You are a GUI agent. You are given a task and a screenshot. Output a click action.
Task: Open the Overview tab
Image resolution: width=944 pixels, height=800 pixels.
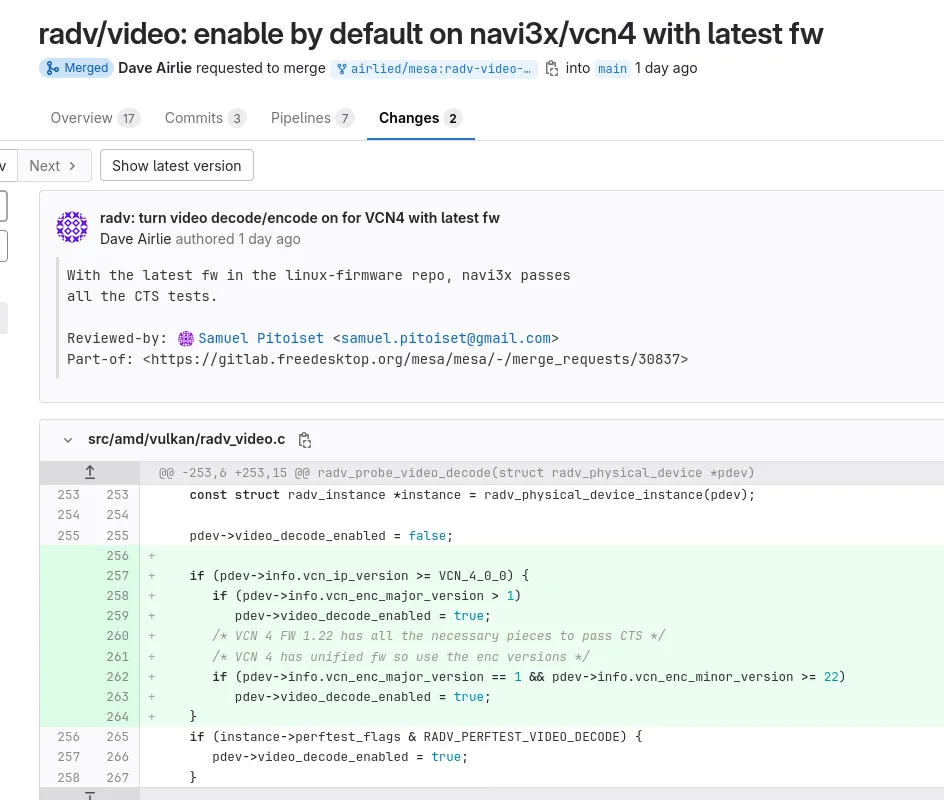point(95,118)
